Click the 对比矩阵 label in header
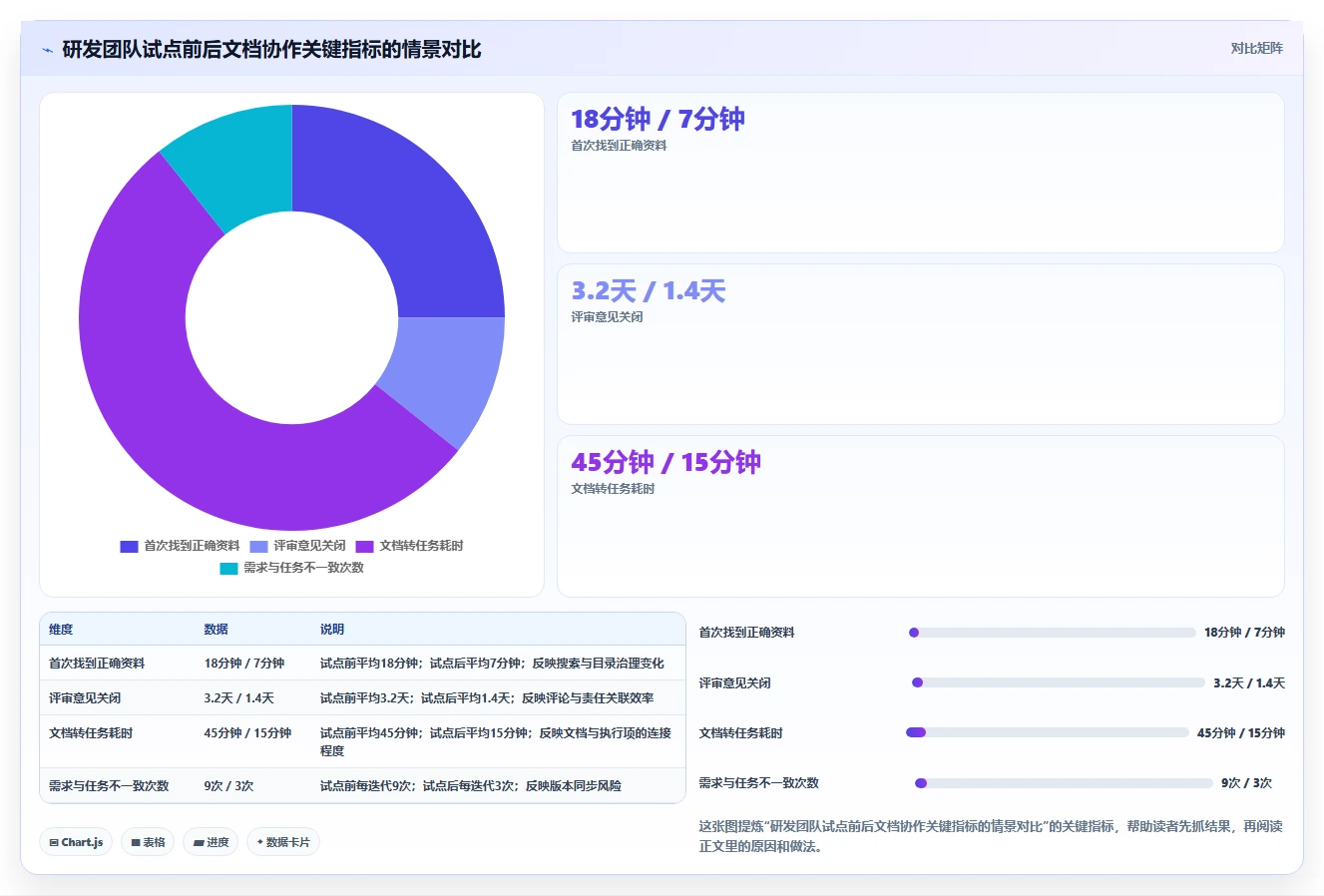Image resolution: width=1324 pixels, height=896 pixels. [1256, 48]
